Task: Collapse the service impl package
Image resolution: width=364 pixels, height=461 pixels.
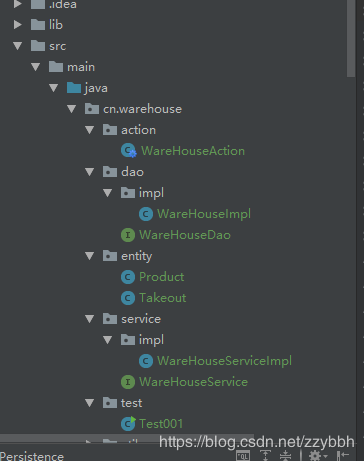Action: coord(108,340)
